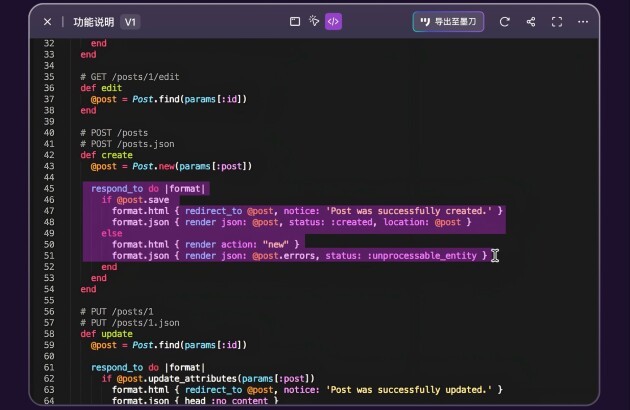Toggle the code view icon
Viewport: 630px width, 410px height.
[333, 22]
